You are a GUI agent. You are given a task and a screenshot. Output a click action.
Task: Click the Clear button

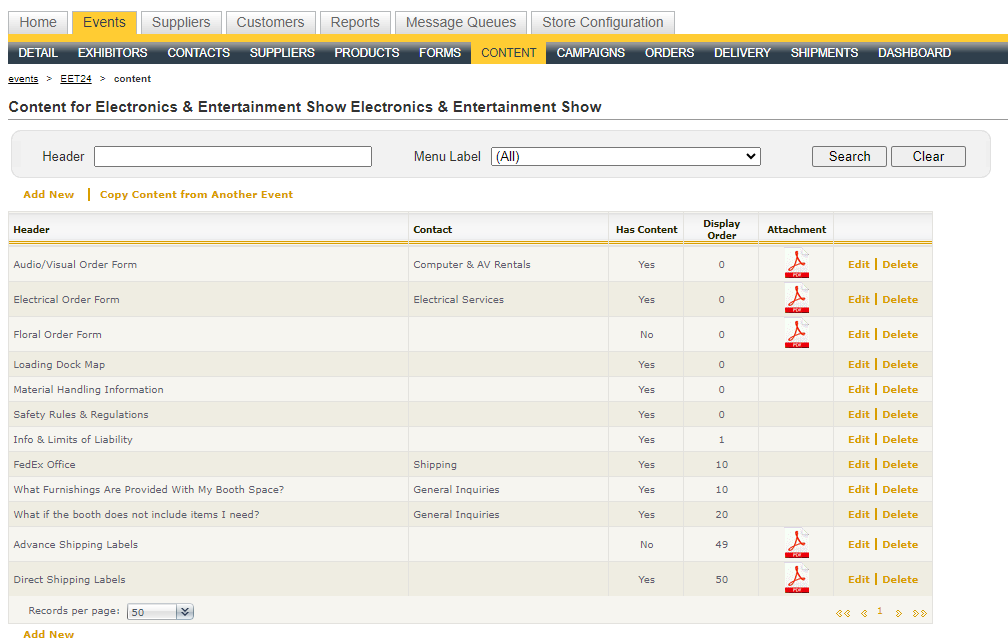[x=928, y=157]
